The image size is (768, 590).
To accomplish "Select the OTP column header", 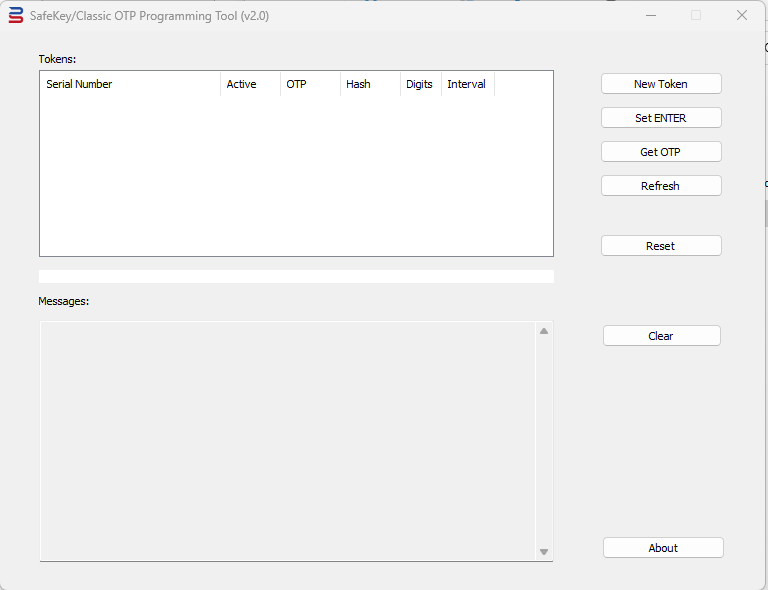I will coord(309,84).
